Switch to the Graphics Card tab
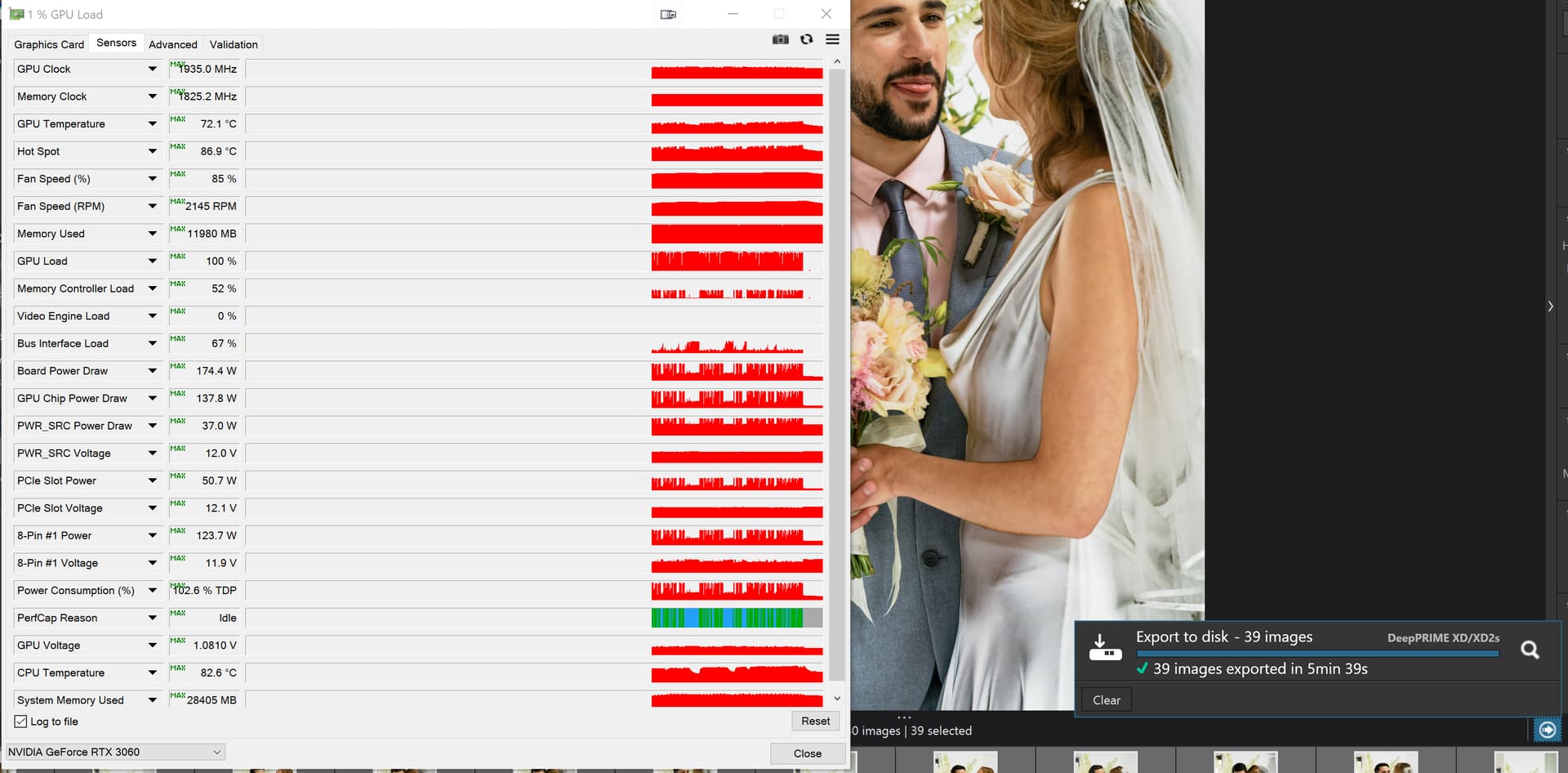The height and width of the screenshot is (773, 1568). [49, 44]
